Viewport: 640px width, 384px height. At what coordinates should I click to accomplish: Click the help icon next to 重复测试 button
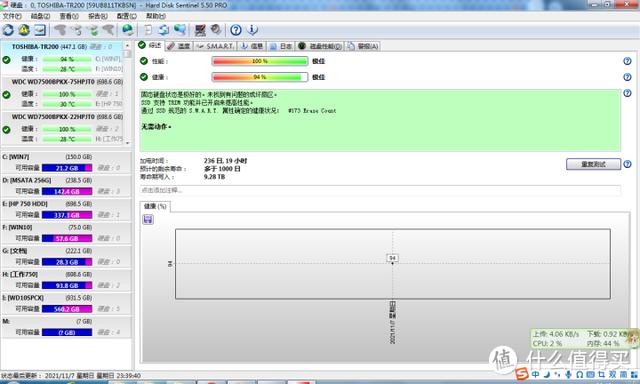coord(627,164)
